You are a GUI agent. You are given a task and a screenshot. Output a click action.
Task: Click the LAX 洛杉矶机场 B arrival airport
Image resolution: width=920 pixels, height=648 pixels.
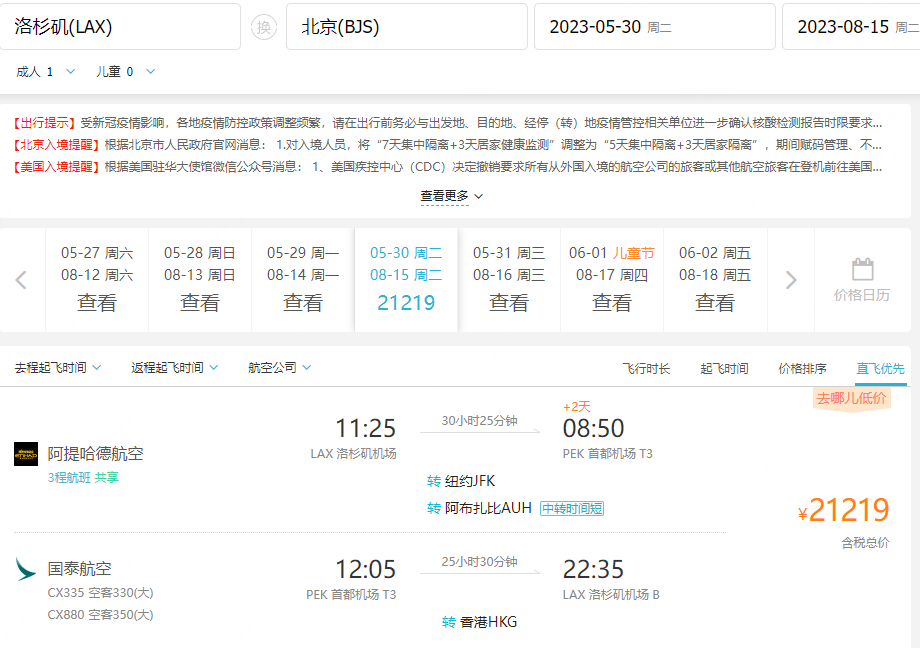611,595
